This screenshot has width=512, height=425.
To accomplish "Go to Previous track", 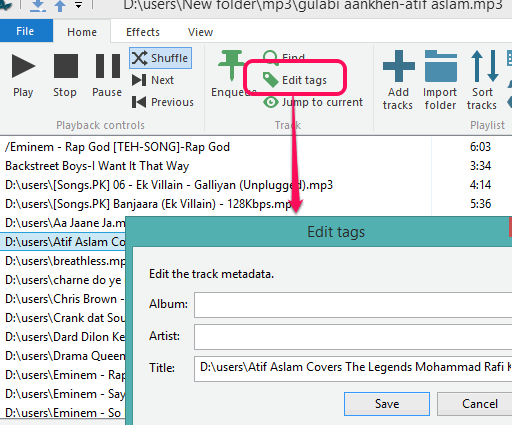I will point(163,102).
